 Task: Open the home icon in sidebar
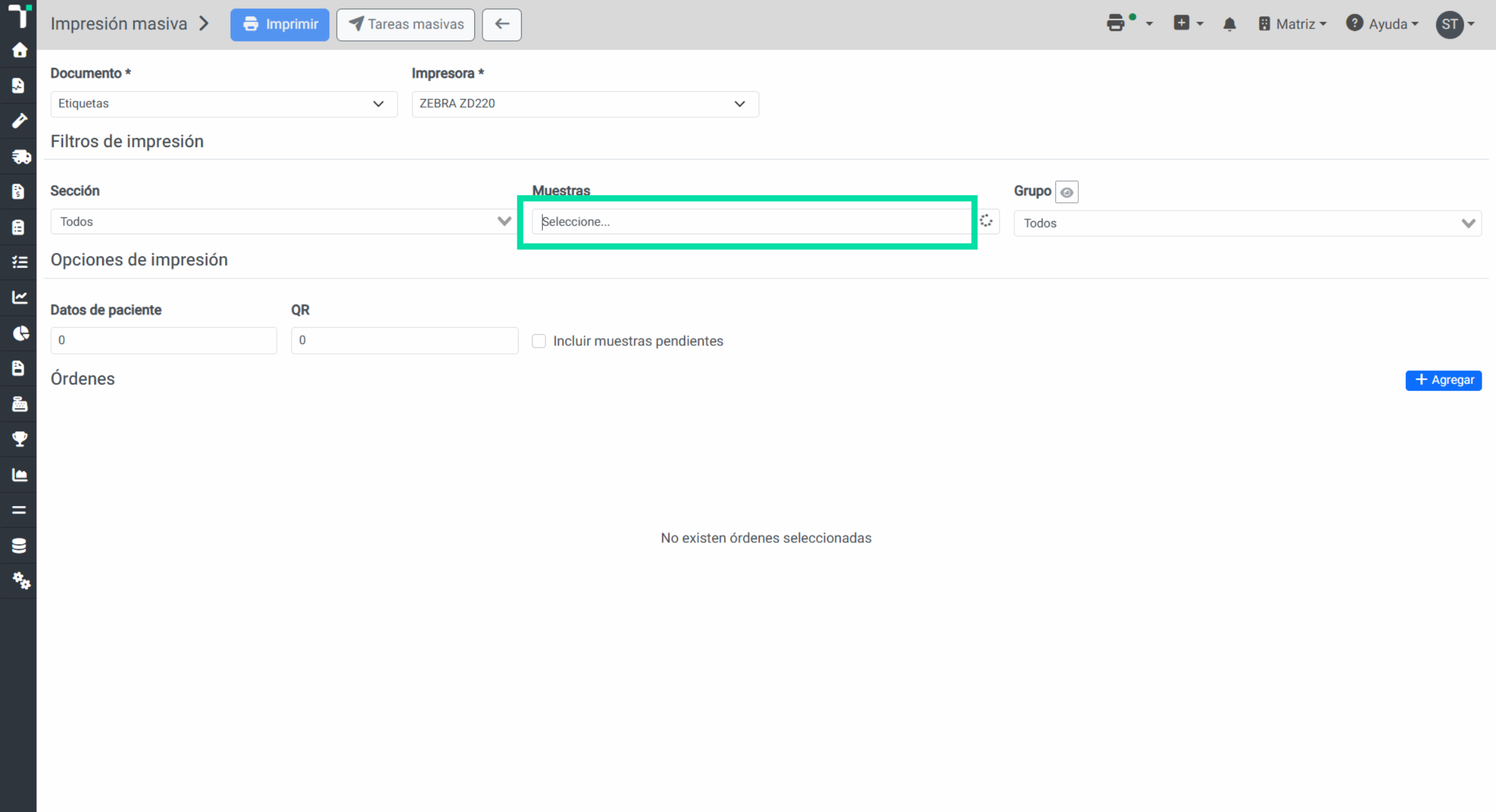[19, 50]
